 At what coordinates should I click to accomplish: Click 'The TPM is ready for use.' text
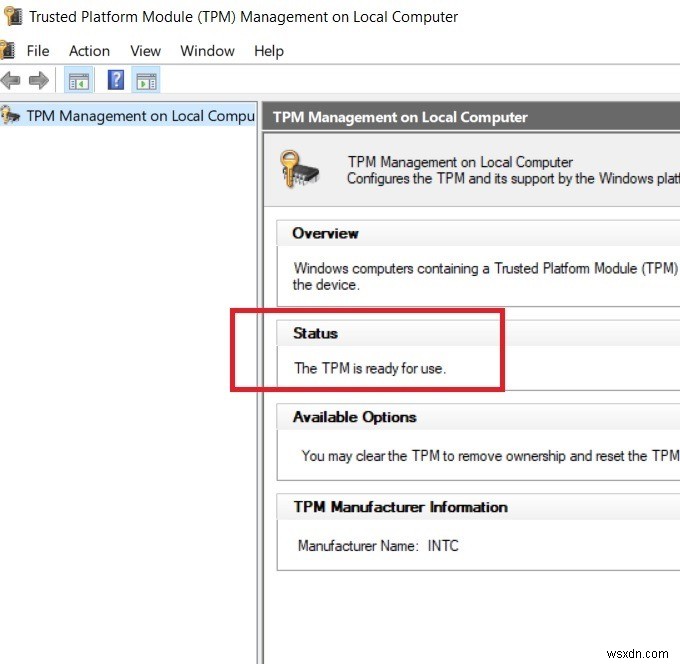coord(370,368)
